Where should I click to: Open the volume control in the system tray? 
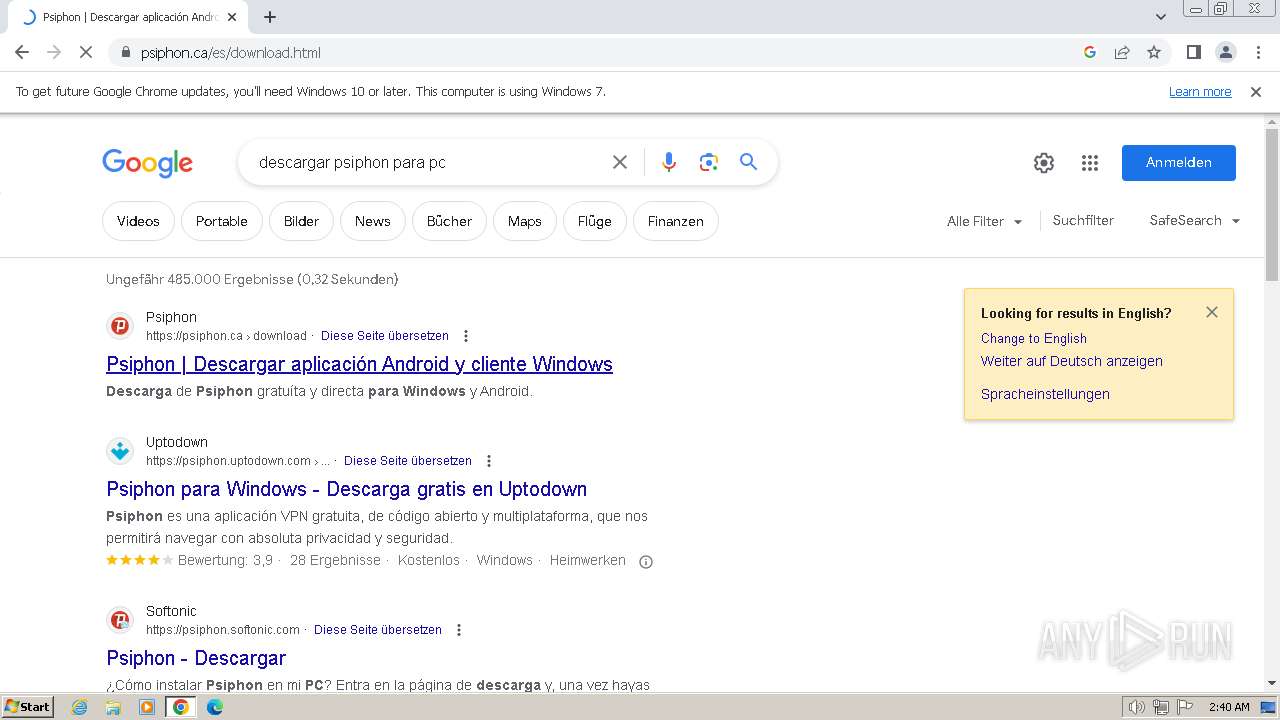[x=1137, y=707]
